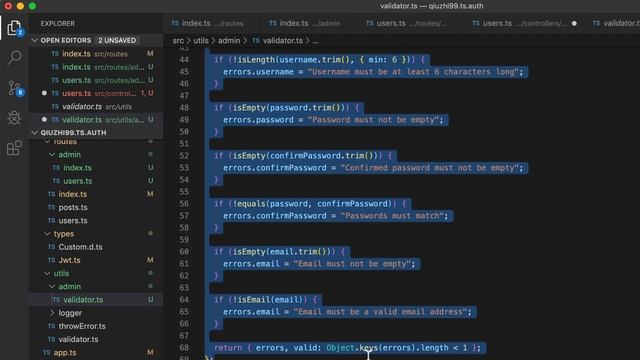Switch to users.ts routes tab
The width and height of the screenshot is (640, 360).
pyautogui.click(x=406, y=23)
